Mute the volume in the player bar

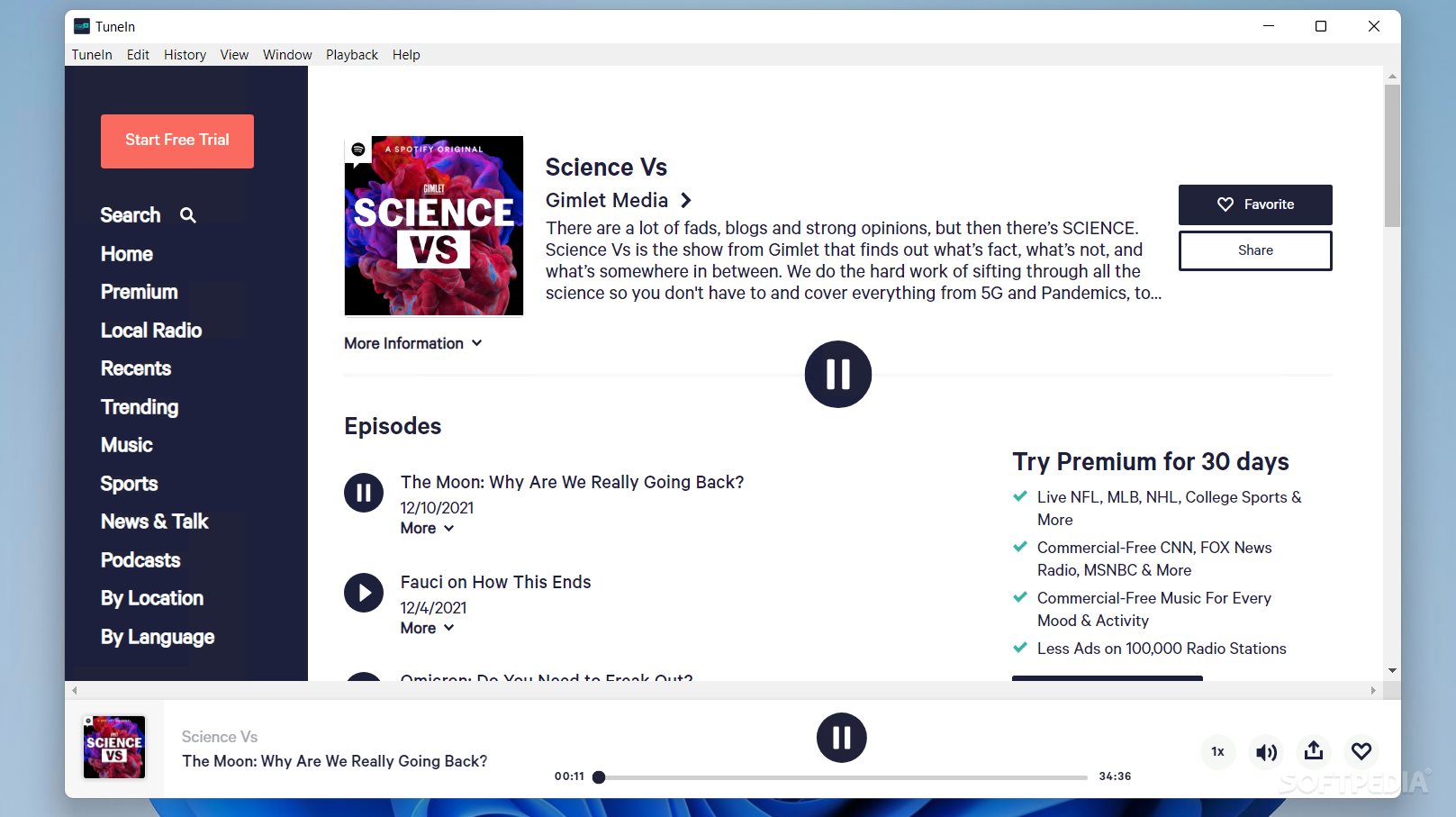1266,751
